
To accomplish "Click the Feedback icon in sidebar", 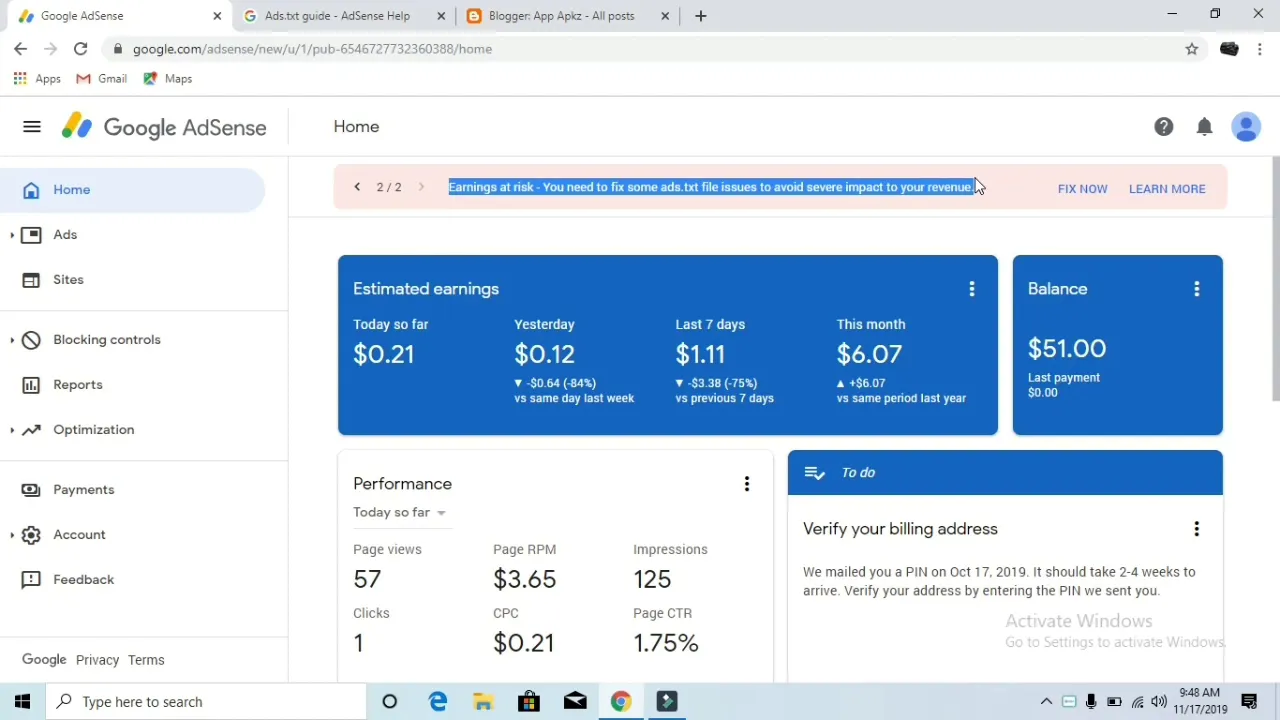I will [x=32, y=580].
